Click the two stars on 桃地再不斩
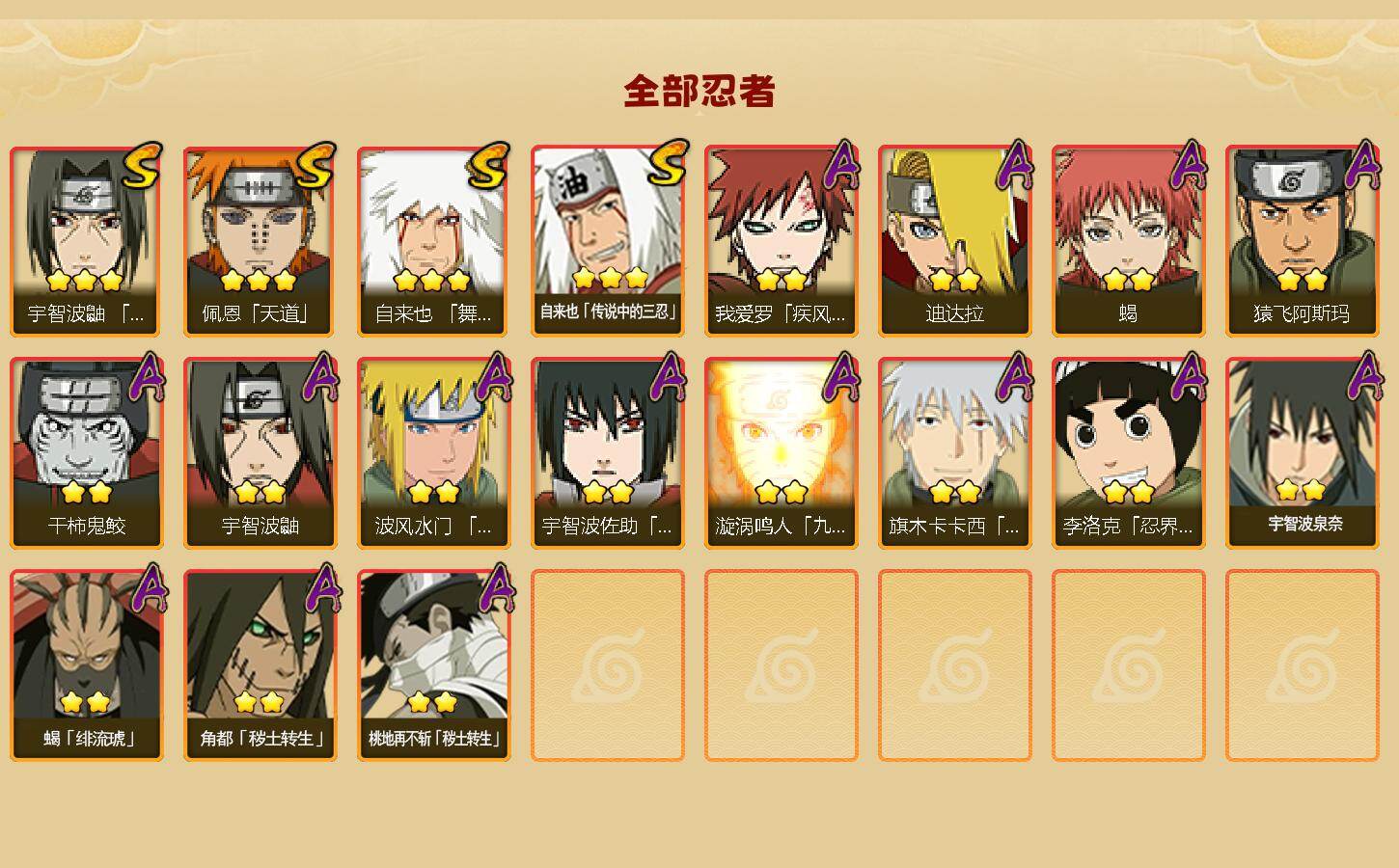 coord(432,702)
